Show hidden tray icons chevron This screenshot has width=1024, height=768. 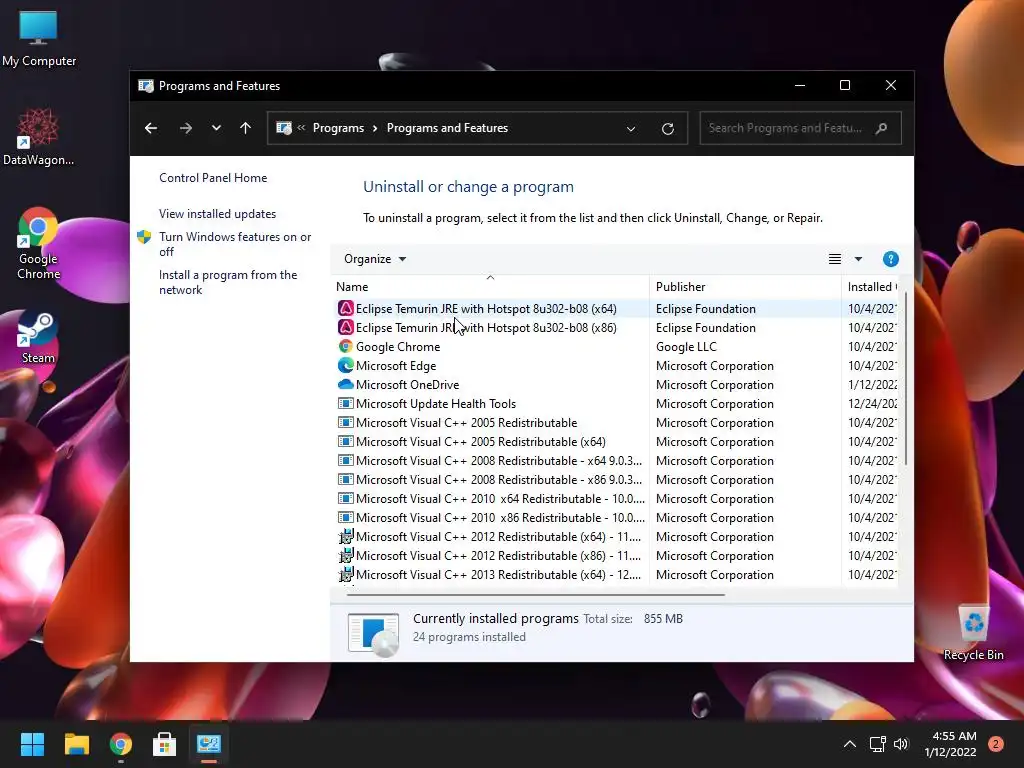point(850,744)
